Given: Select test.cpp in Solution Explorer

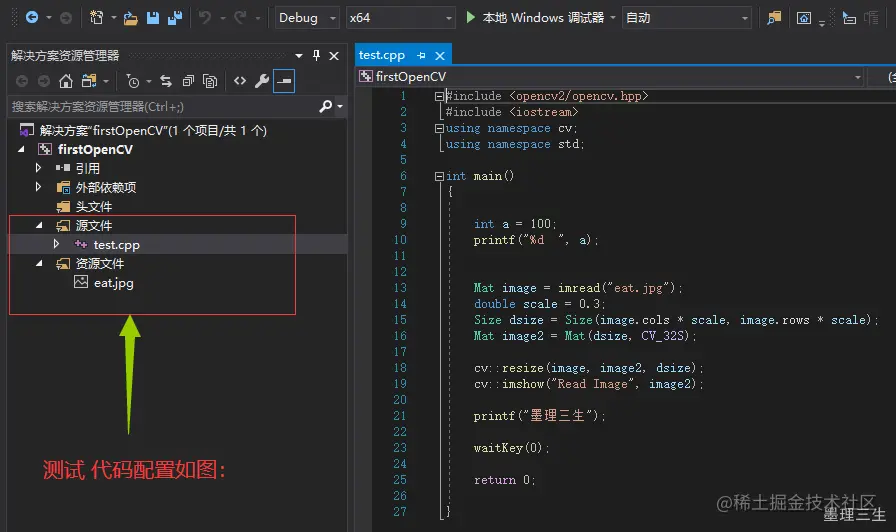Looking at the screenshot, I should point(117,245).
